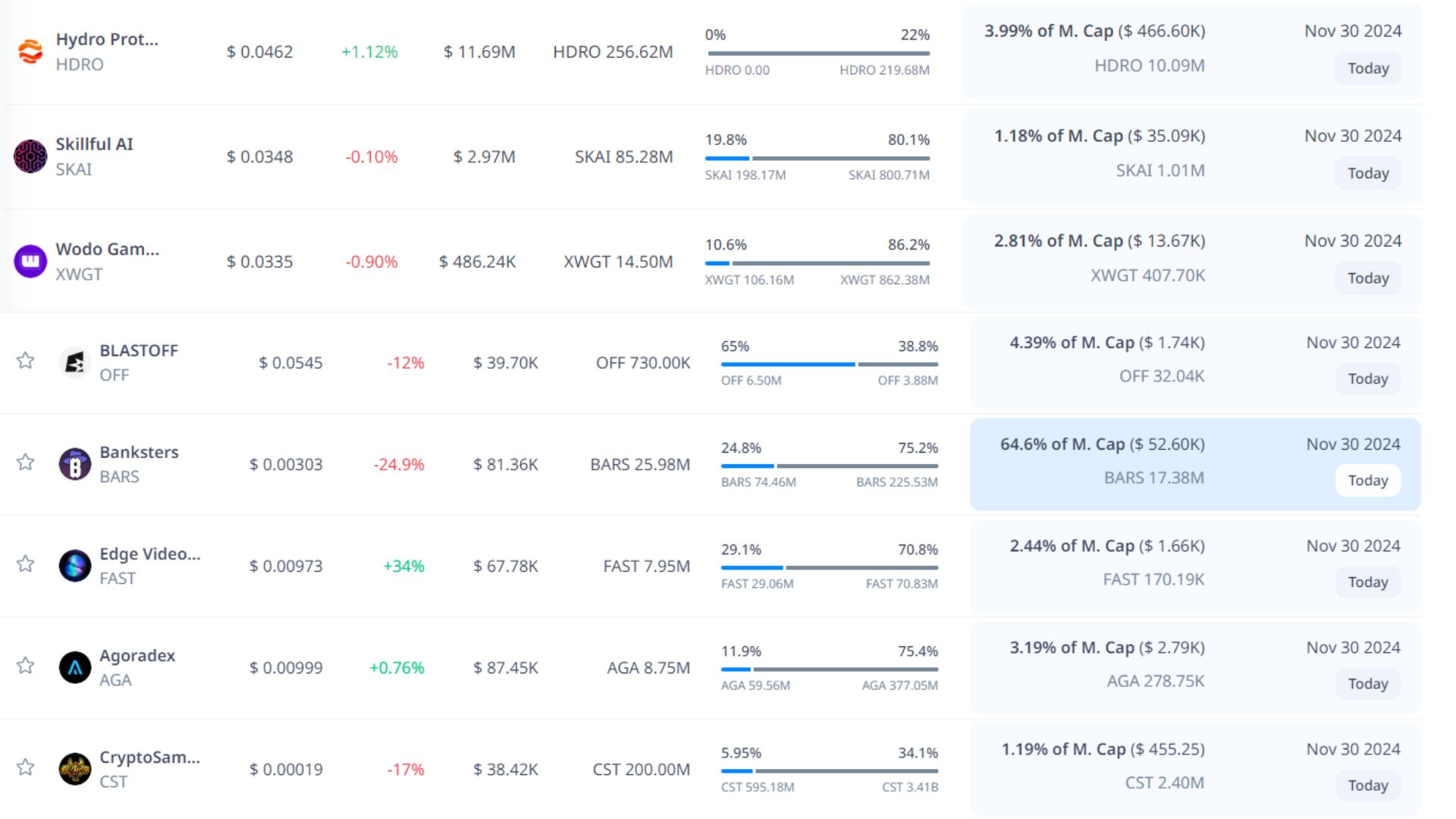Star the Edge Video FAST row
The height and width of the screenshot is (819, 1456).
click(26, 563)
